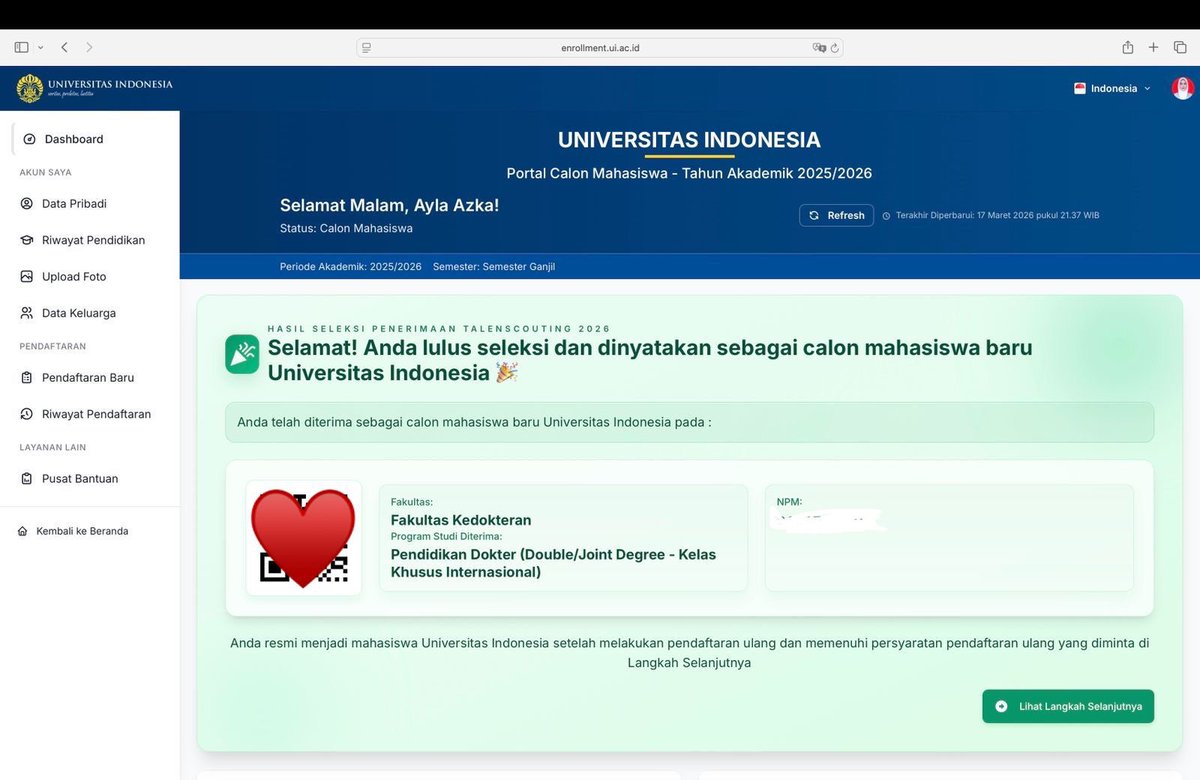Image resolution: width=1200 pixels, height=780 pixels.
Task: Click the Data Pribadi person icon
Action: [27, 203]
